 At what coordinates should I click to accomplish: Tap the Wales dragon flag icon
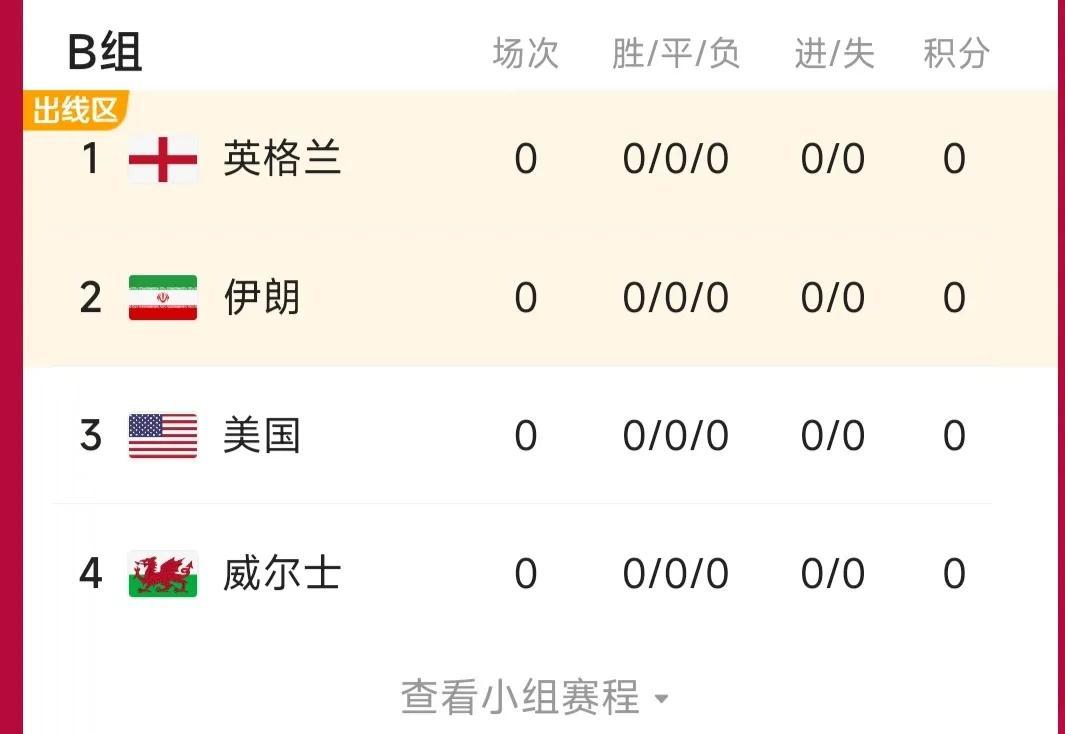(163, 574)
